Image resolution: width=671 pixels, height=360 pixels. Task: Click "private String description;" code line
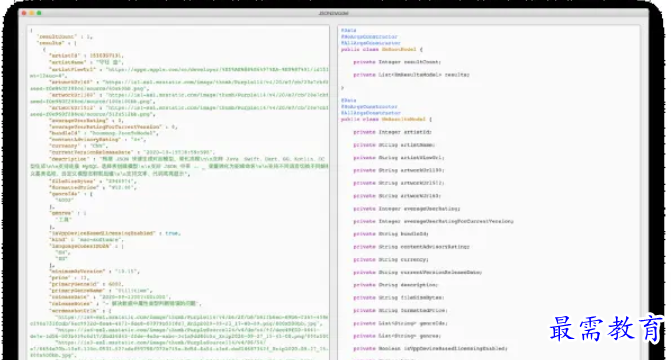coord(396,285)
